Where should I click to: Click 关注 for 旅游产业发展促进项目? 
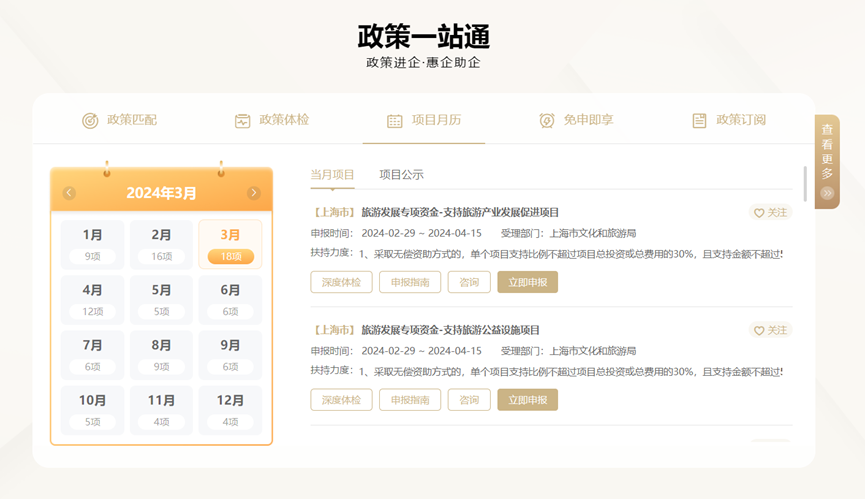(x=771, y=212)
